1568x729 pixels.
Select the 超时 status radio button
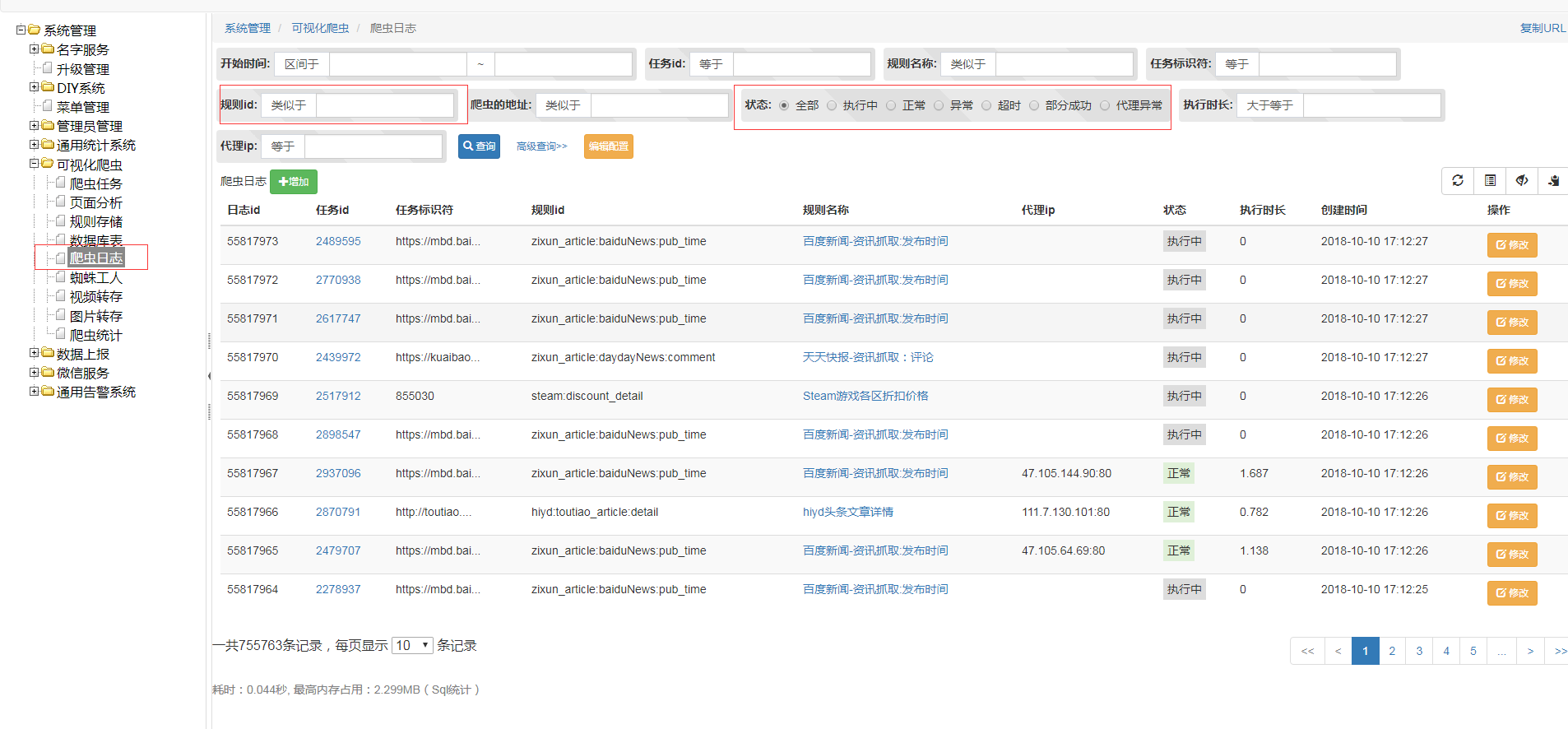tap(986, 105)
